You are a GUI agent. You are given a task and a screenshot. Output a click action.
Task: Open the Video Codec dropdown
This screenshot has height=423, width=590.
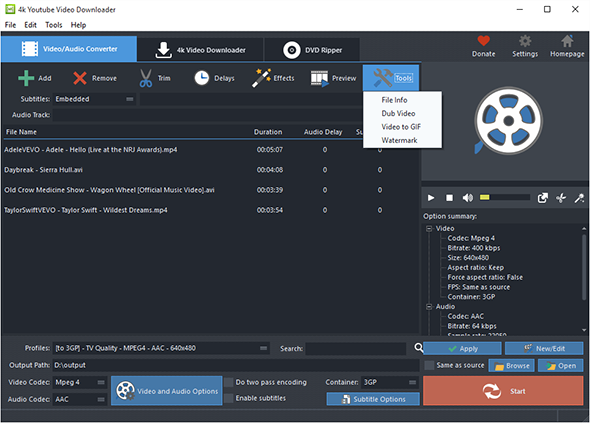(80, 382)
